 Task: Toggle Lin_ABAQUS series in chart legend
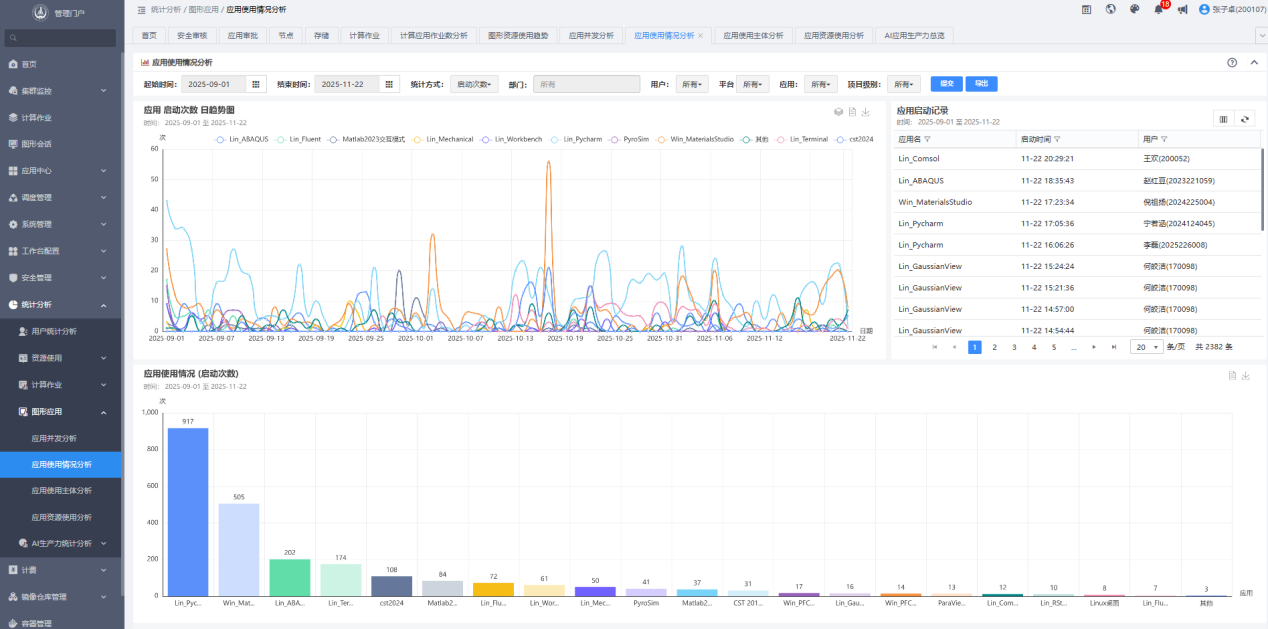point(238,139)
